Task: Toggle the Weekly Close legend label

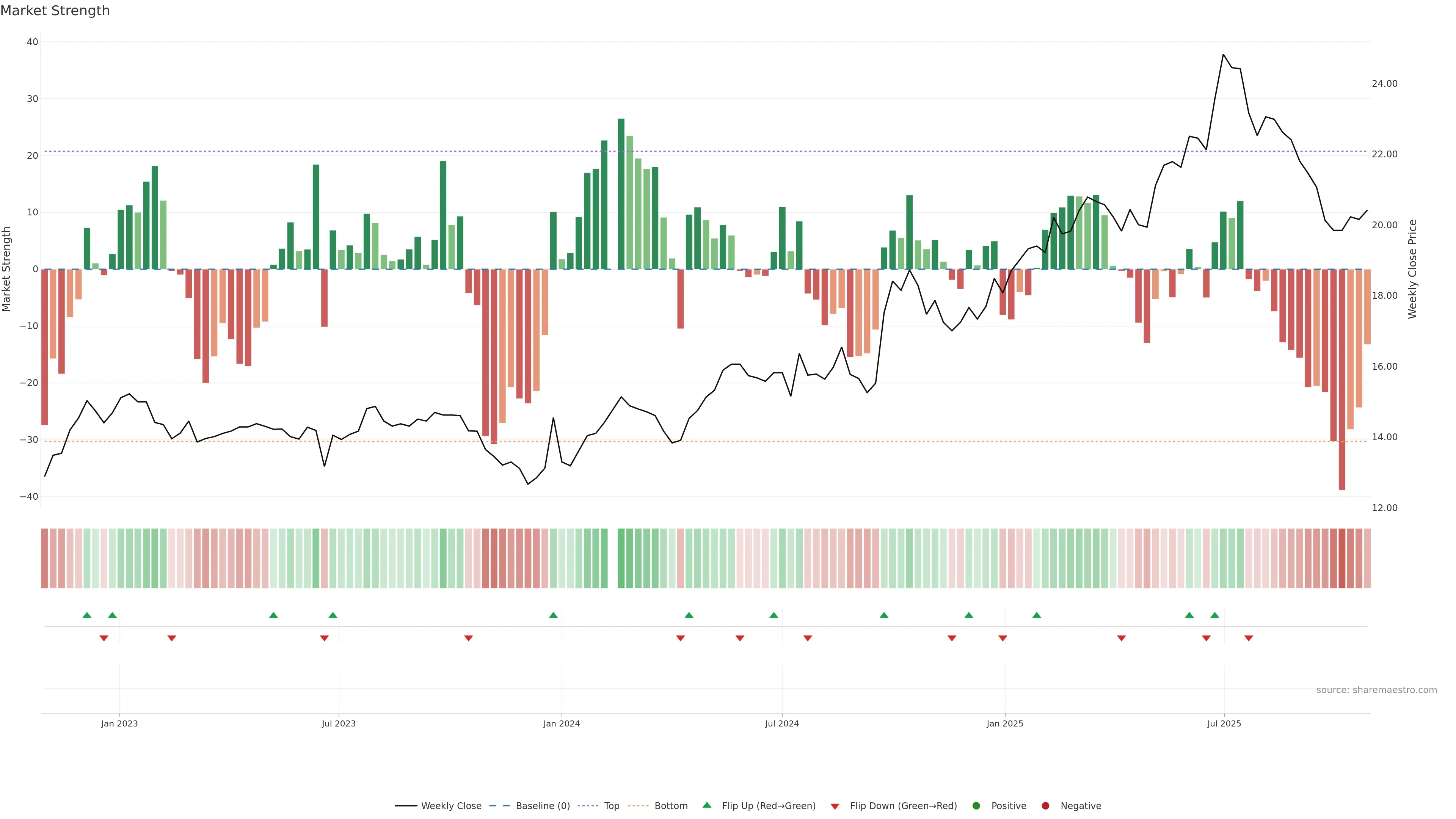Action: point(451,806)
